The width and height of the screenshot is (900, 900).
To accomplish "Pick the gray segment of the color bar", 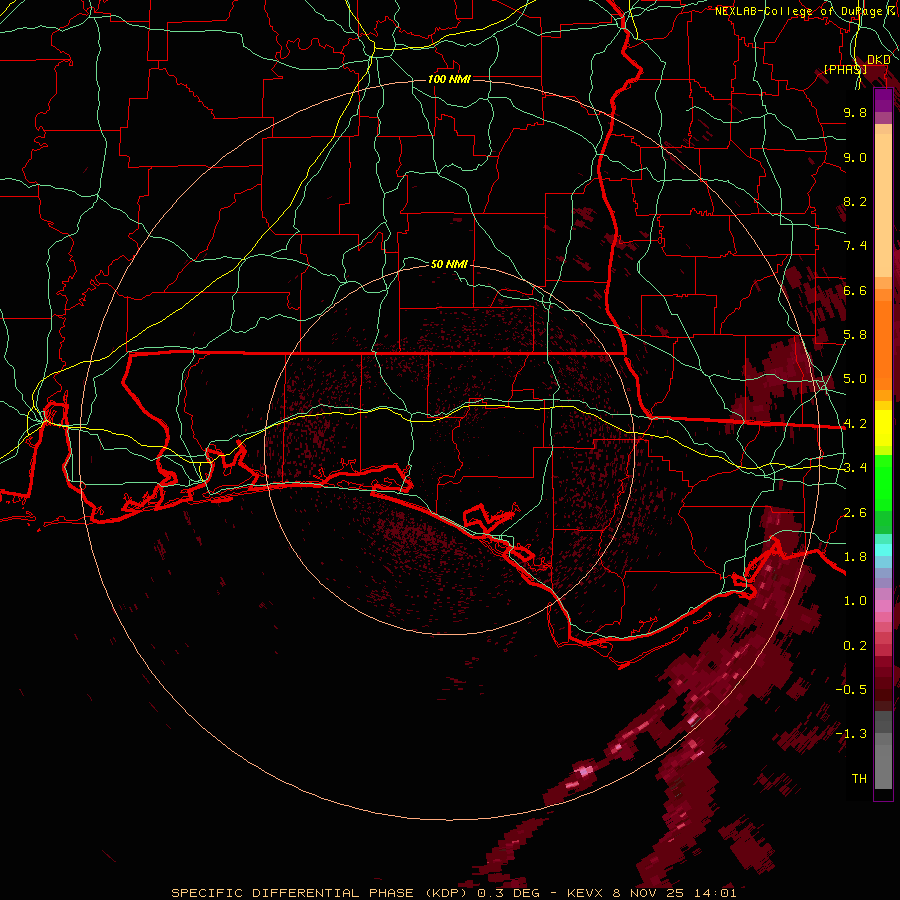I will (x=883, y=749).
